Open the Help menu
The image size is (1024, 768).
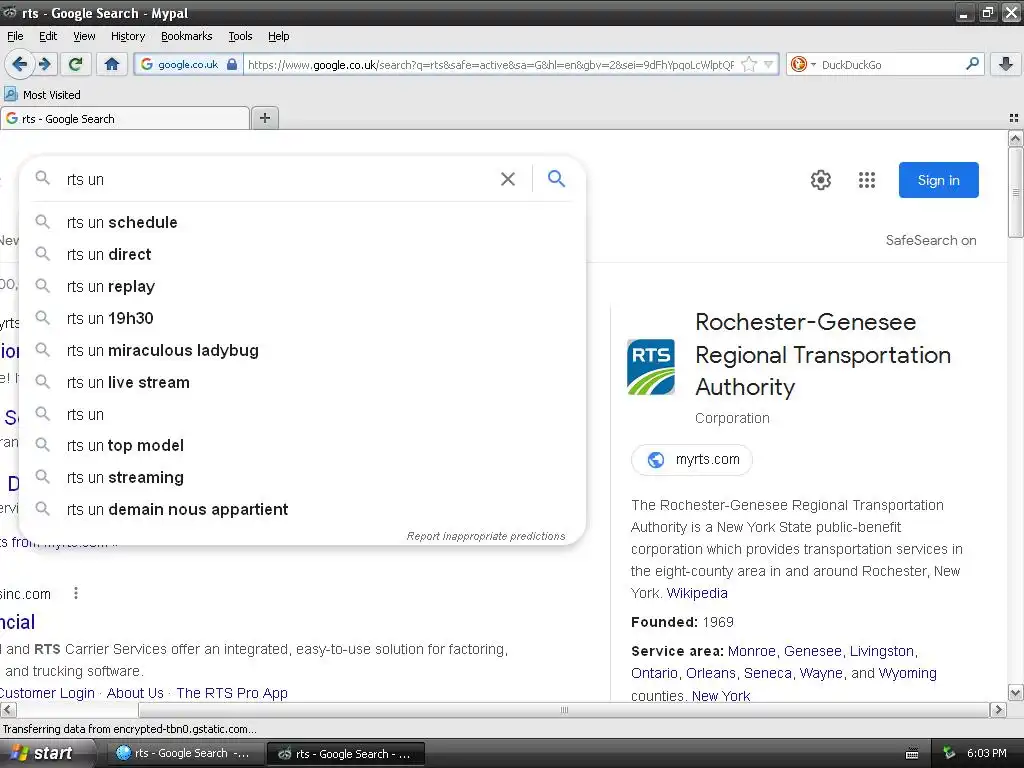point(278,36)
